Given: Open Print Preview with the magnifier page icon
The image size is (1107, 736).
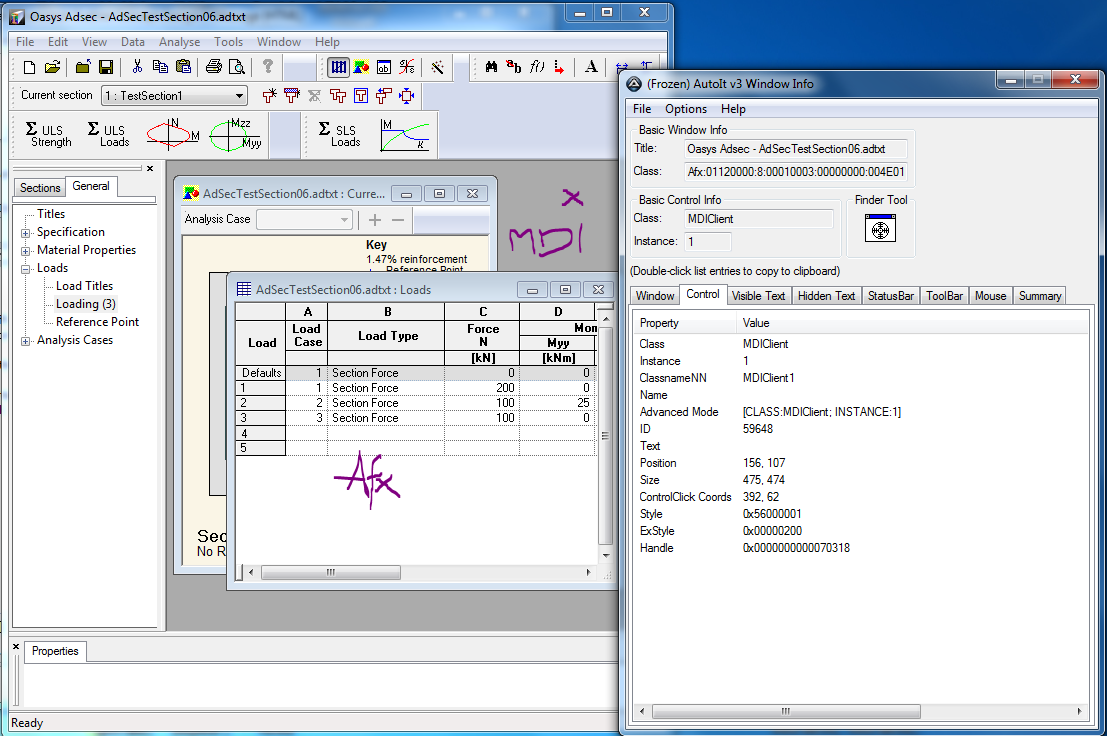Looking at the screenshot, I should click(x=237, y=67).
